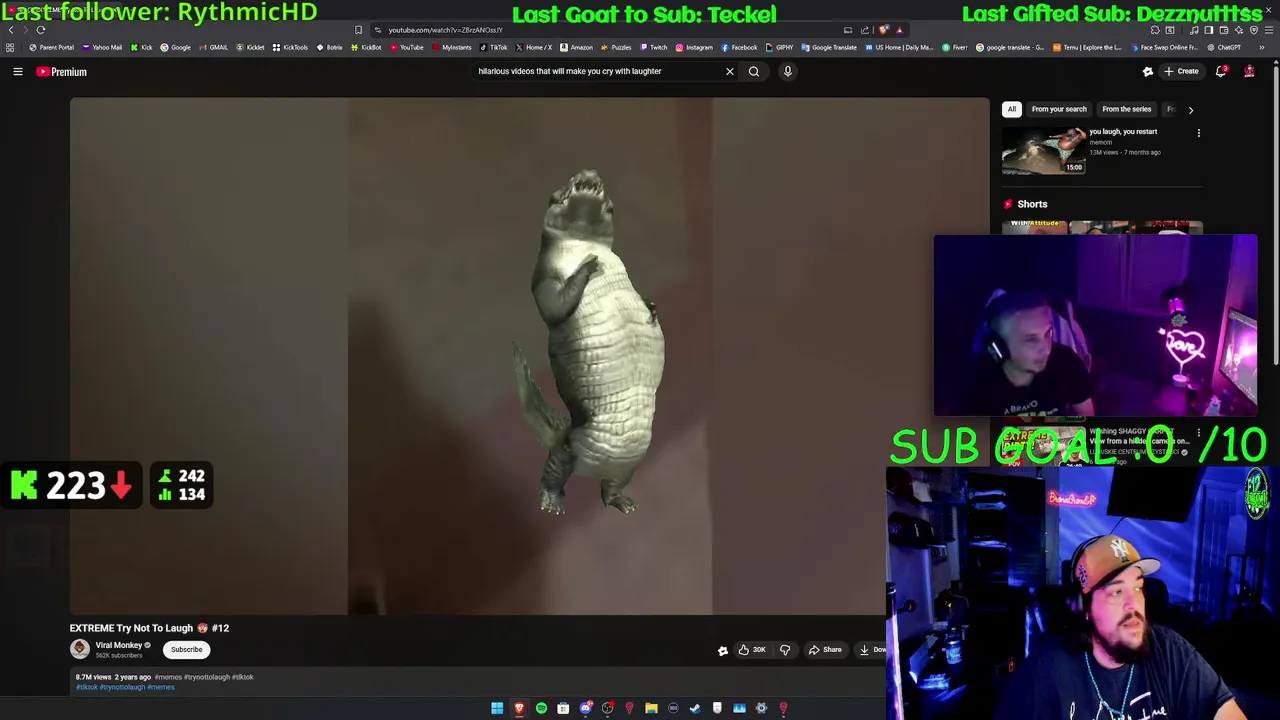Open Brave browser in taskbar
This screenshot has width=1280, height=720.
[x=519, y=708]
